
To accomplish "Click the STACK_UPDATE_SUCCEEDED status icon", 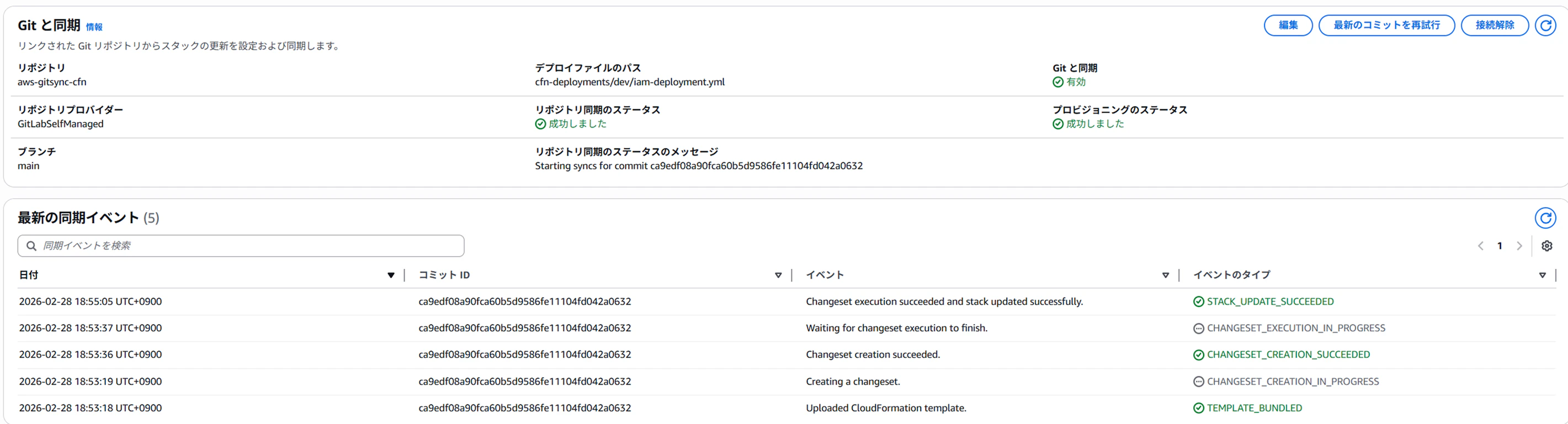I will [x=1199, y=302].
